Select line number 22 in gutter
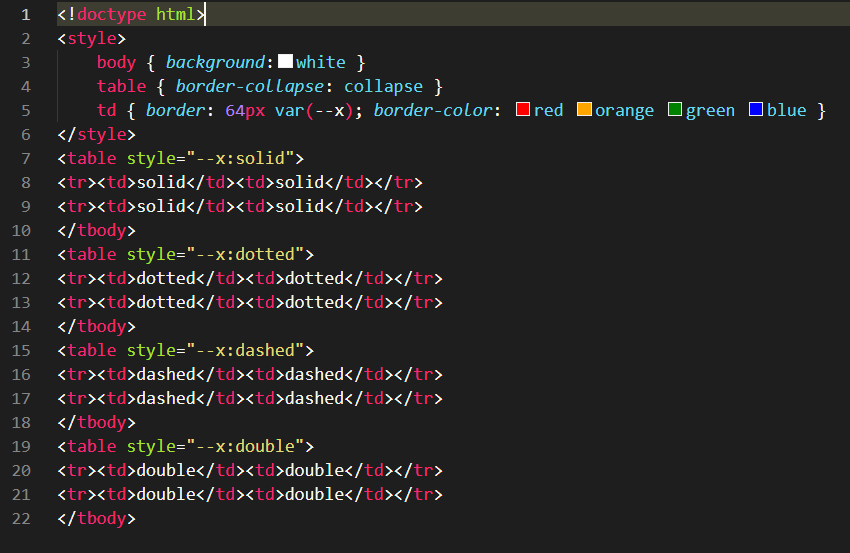The image size is (850, 553). (21, 518)
